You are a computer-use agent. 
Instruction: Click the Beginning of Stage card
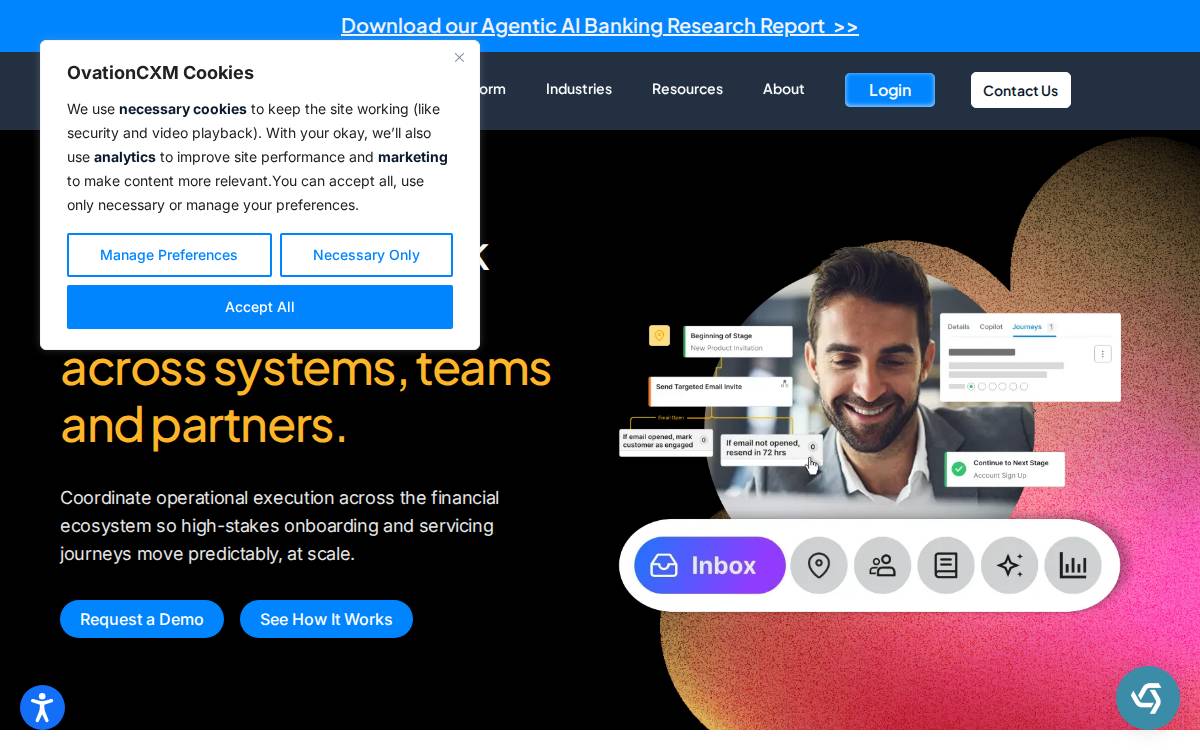(x=738, y=341)
